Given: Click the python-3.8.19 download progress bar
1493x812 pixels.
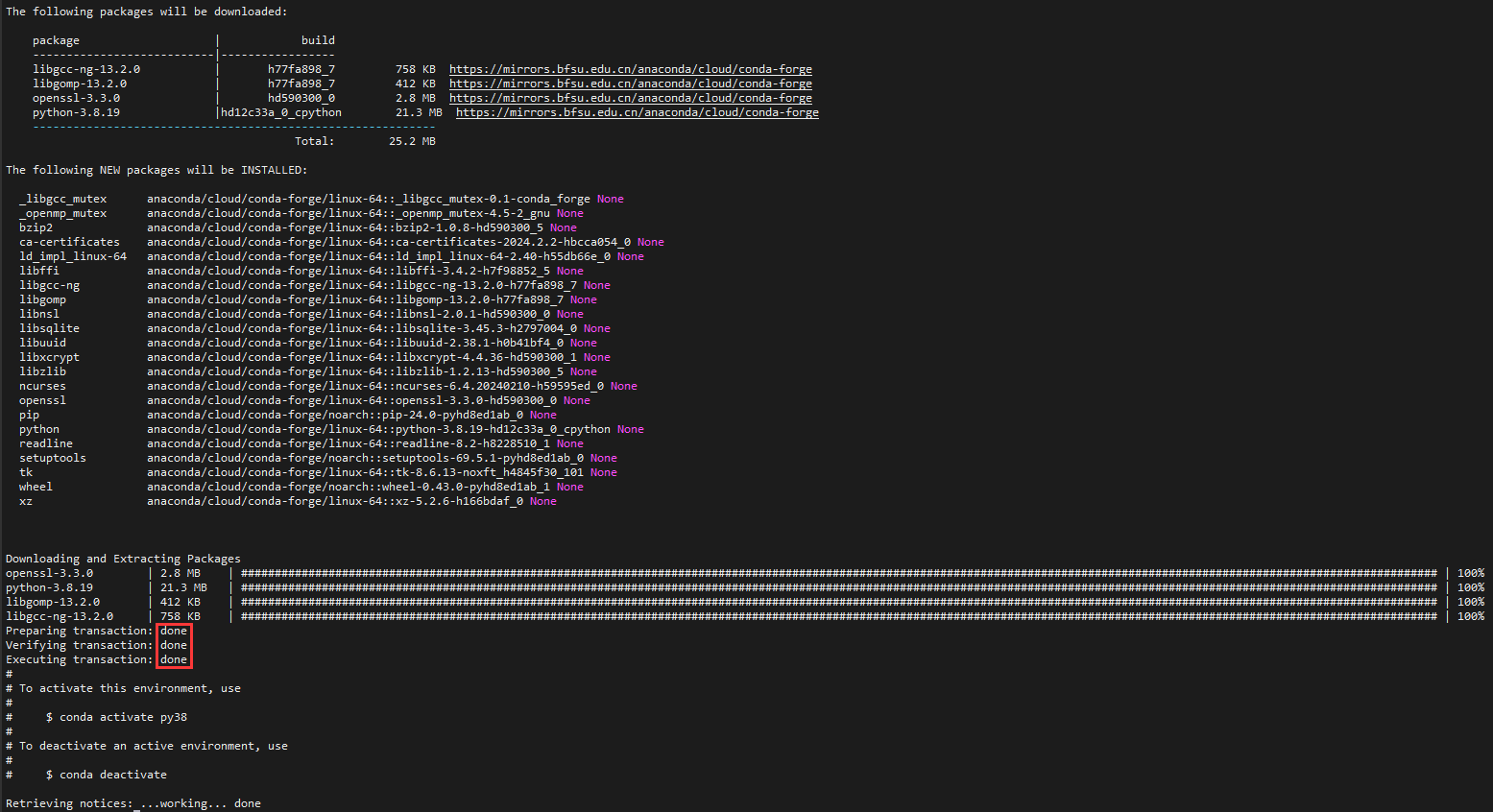Looking at the screenshot, I should tap(839, 587).
